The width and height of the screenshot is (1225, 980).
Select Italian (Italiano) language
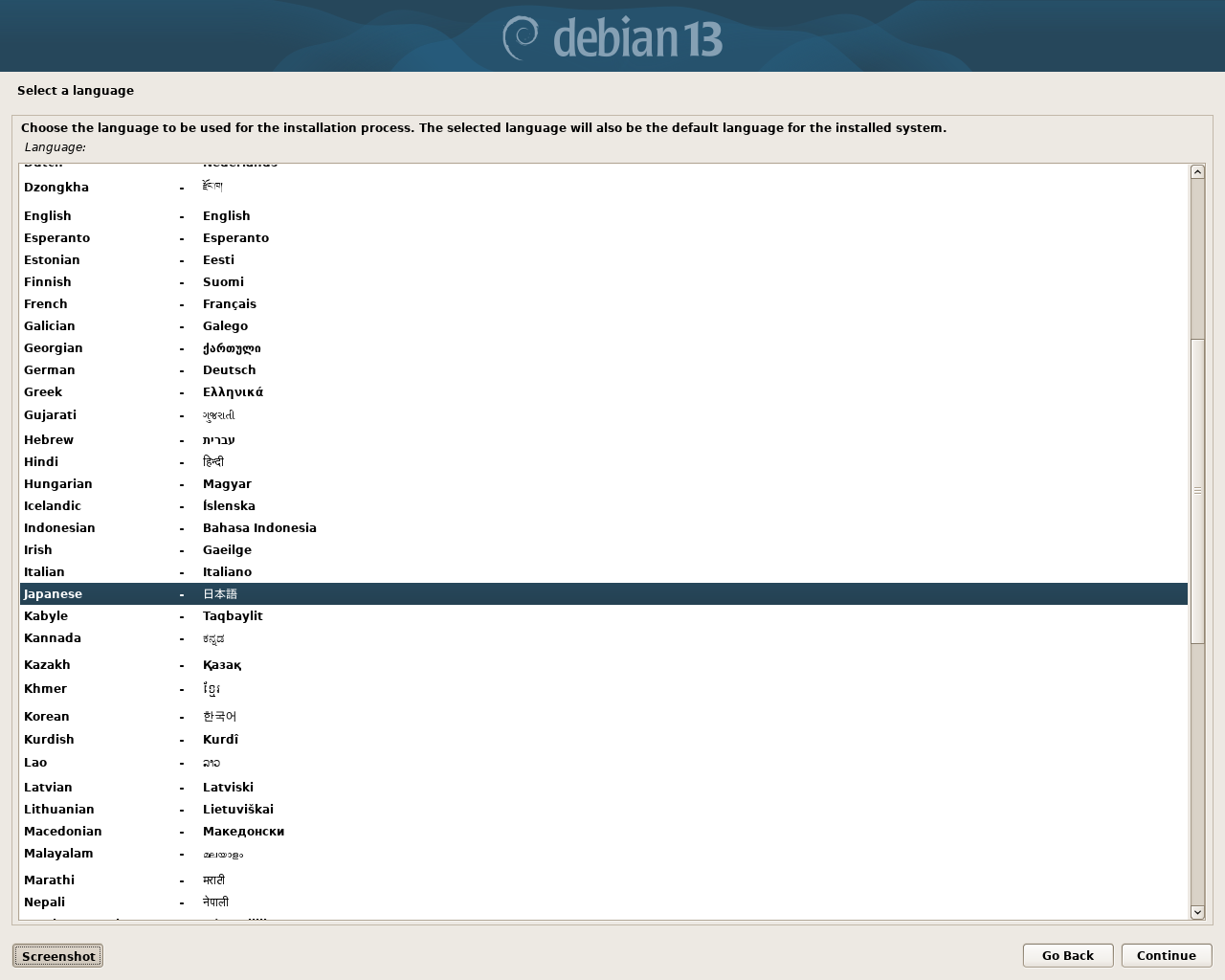coord(604,572)
